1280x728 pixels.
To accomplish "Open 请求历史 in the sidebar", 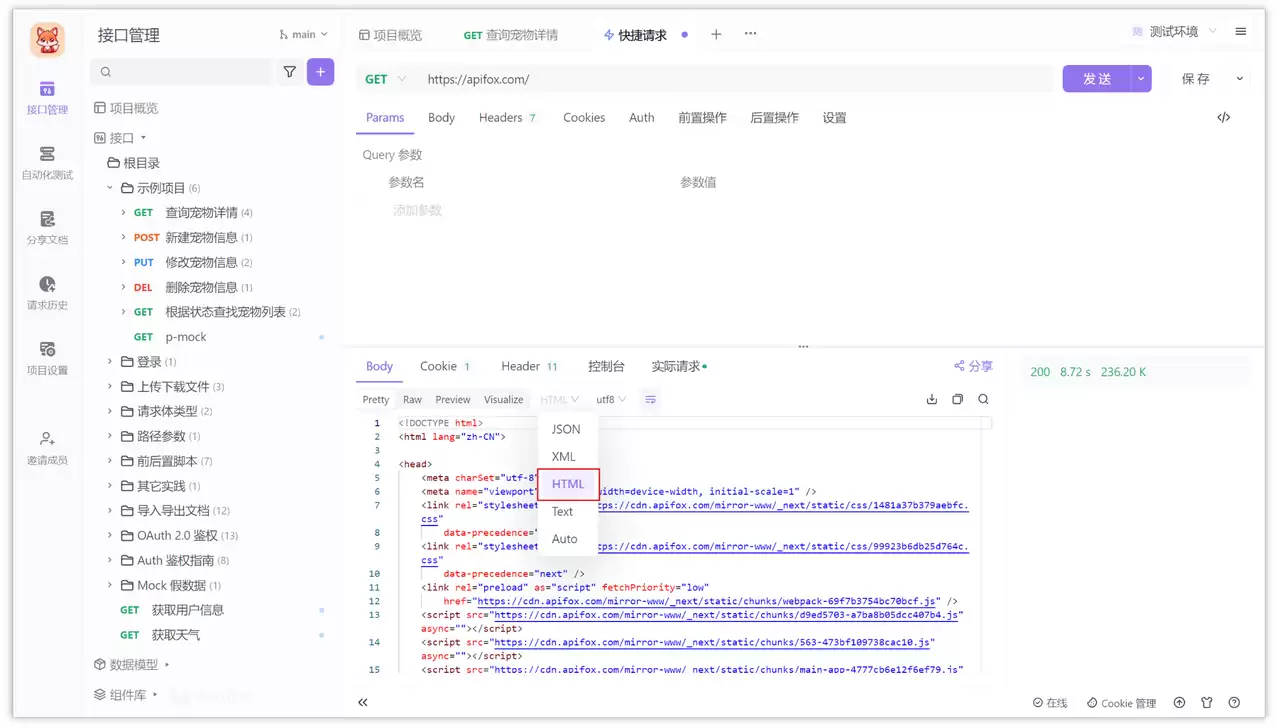I will click(47, 293).
